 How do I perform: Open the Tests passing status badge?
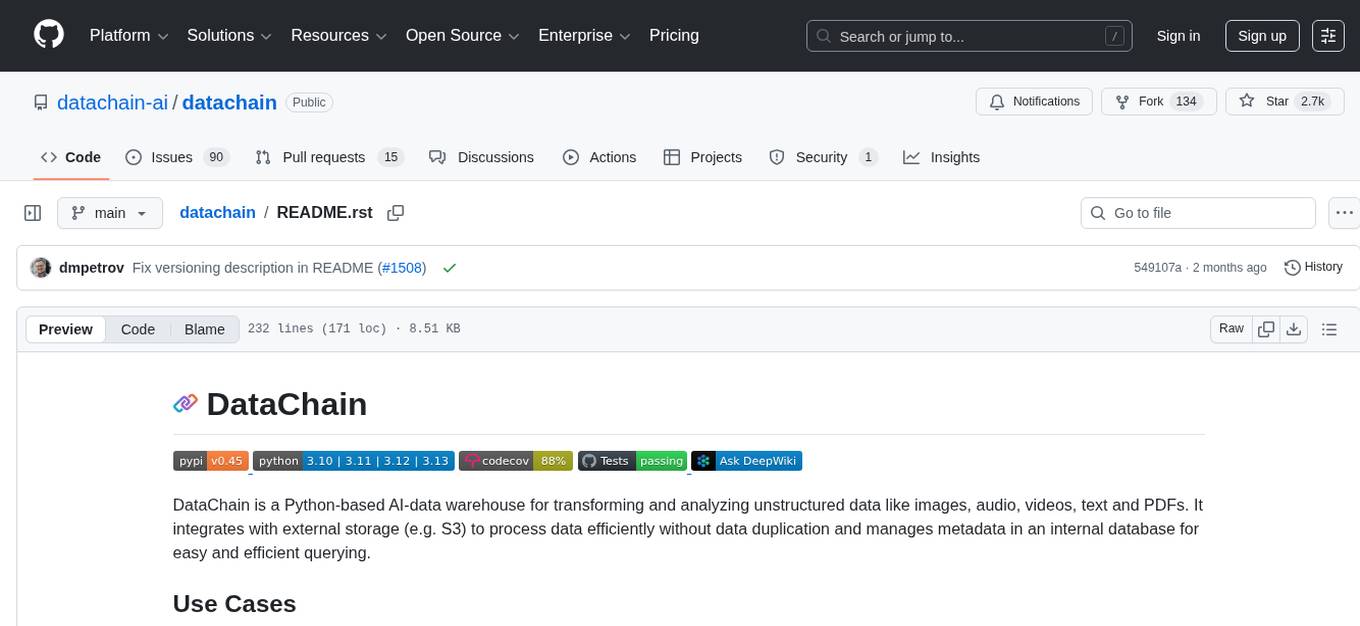click(632, 461)
